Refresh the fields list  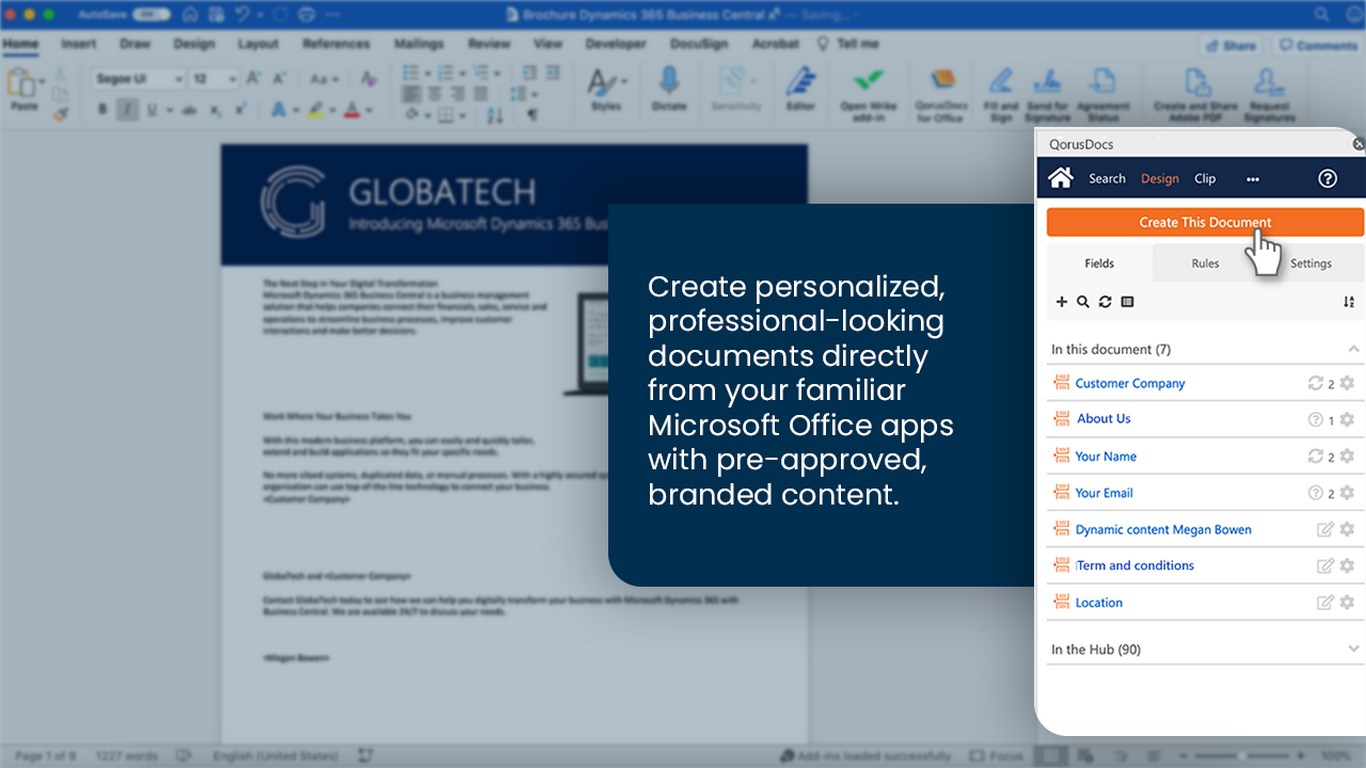tap(1105, 302)
